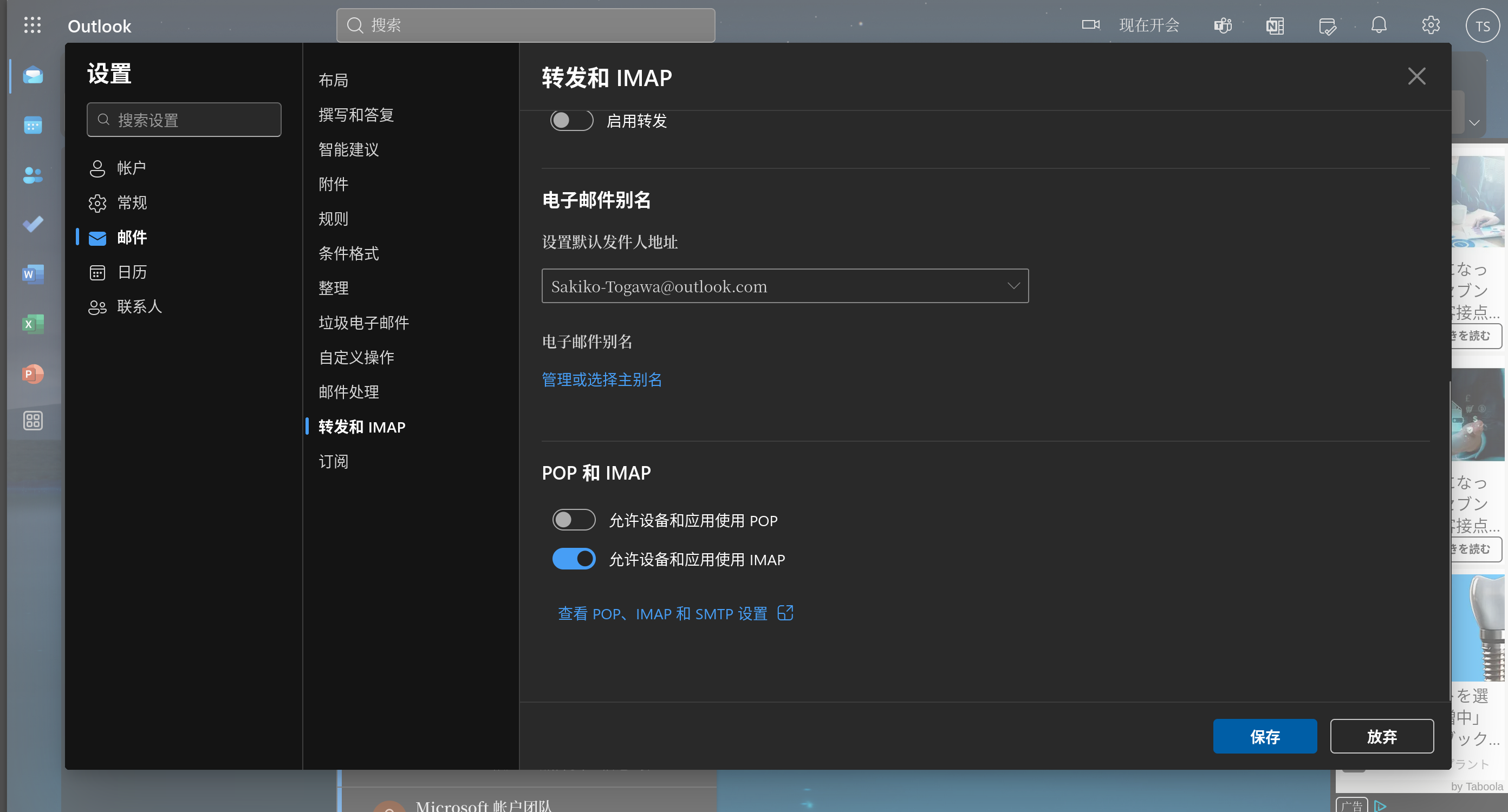The width and height of the screenshot is (1508, 812).
Task: Enable the 启用转发 forwarding toggle
Action: click(x=571, y=121)
